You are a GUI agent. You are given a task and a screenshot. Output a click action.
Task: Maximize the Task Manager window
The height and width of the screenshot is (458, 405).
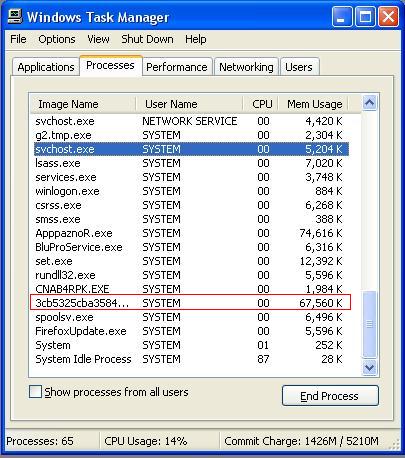click(365, 17)
